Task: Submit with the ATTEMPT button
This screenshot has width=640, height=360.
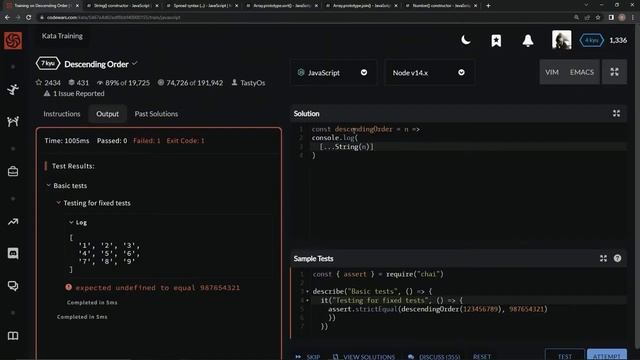Action: tap(607, 355)
